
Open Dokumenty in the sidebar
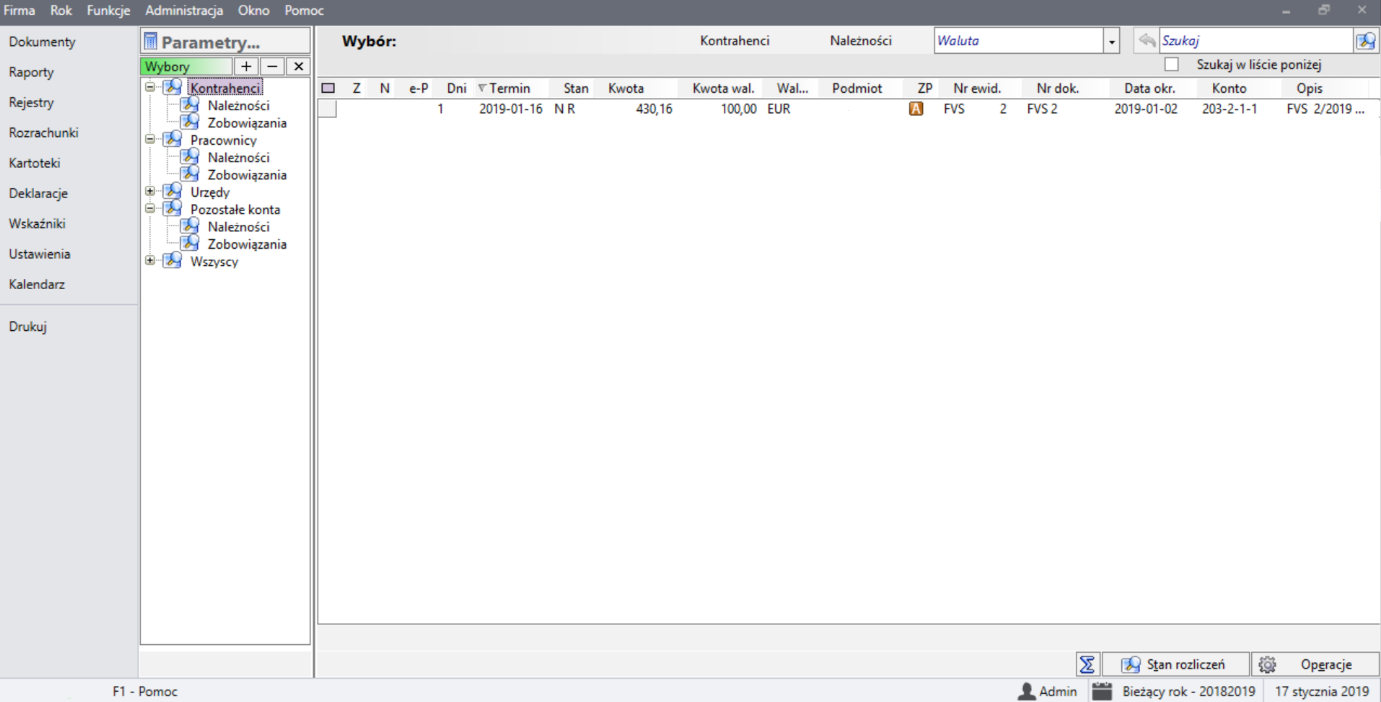[42, 42]
